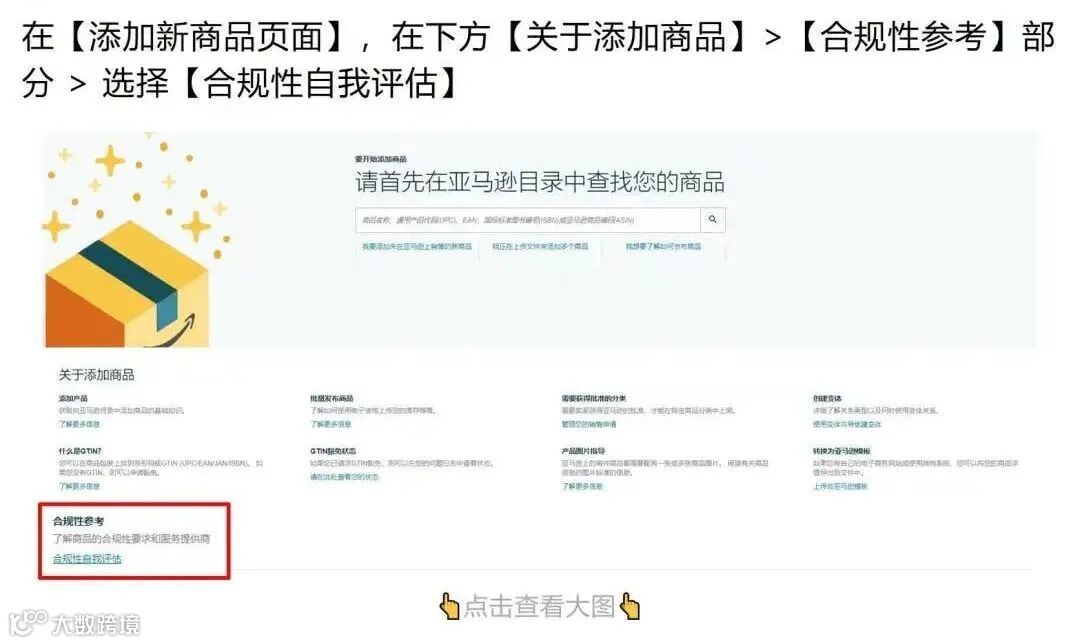The height and width of the screenshot is (644, 1080).
Task: Click the right pointing-hand emoji icon
Action: pos(630,607)
